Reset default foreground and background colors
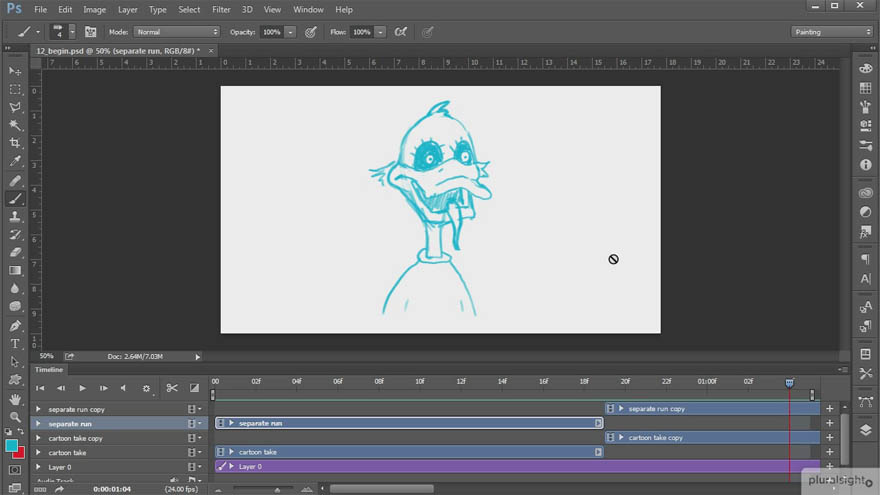Image resolution: width=880 pixels, height=495 pixels. pyautogui.click(x=8, y=431)
